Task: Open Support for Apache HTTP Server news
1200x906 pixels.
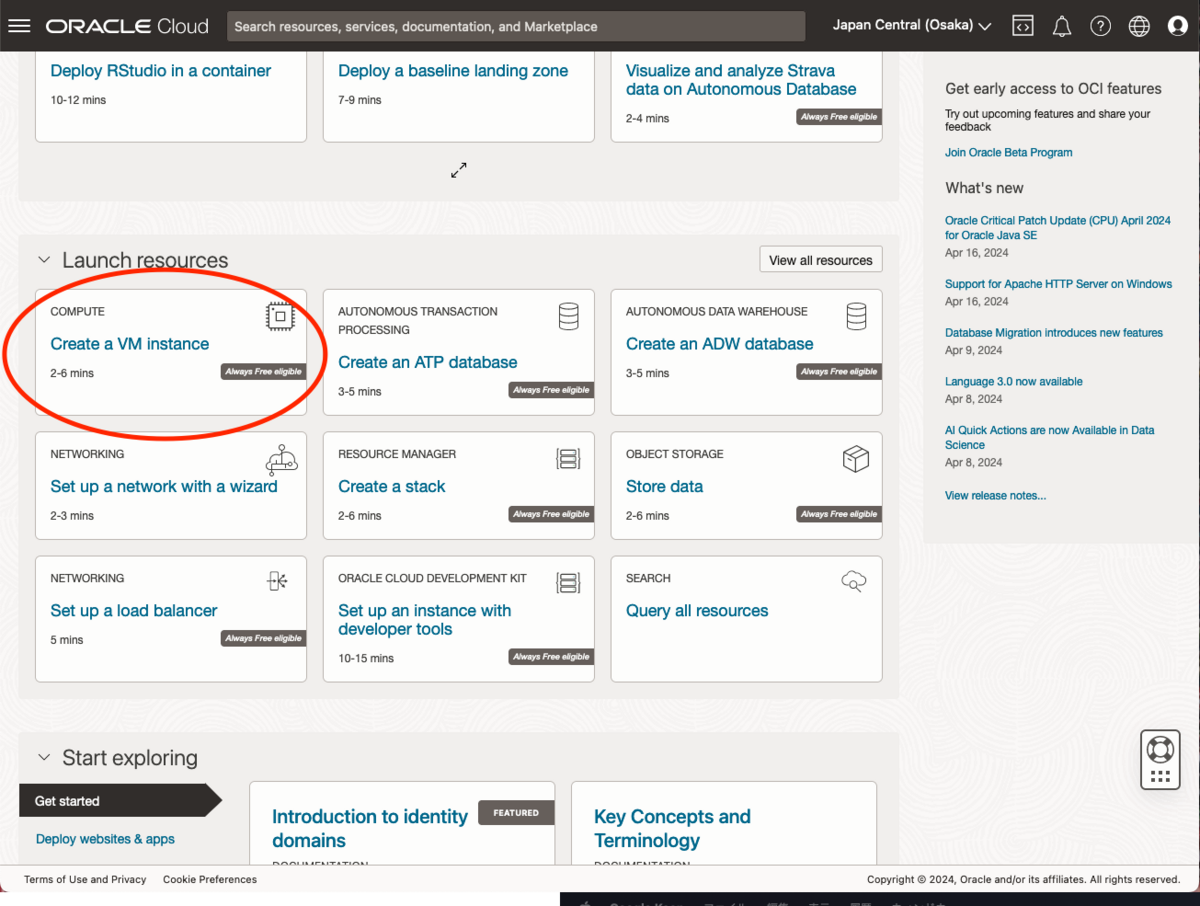Action: (x=1058, y=284)
